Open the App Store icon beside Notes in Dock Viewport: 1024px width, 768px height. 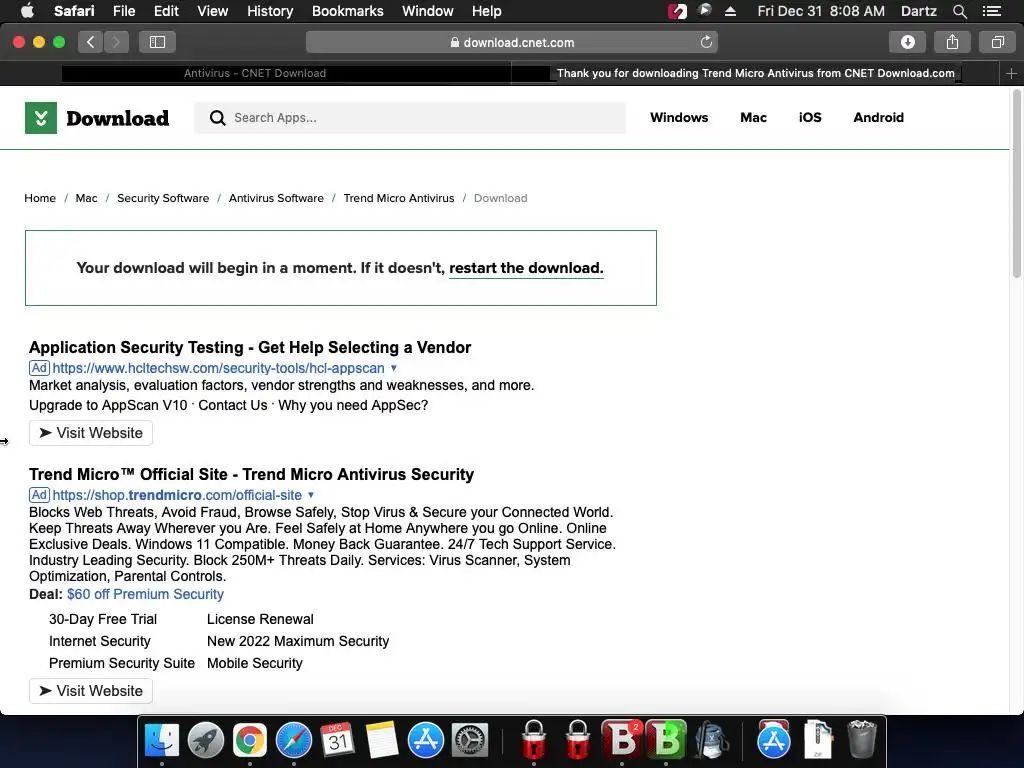pyautogui.click(x=426, y=741)
